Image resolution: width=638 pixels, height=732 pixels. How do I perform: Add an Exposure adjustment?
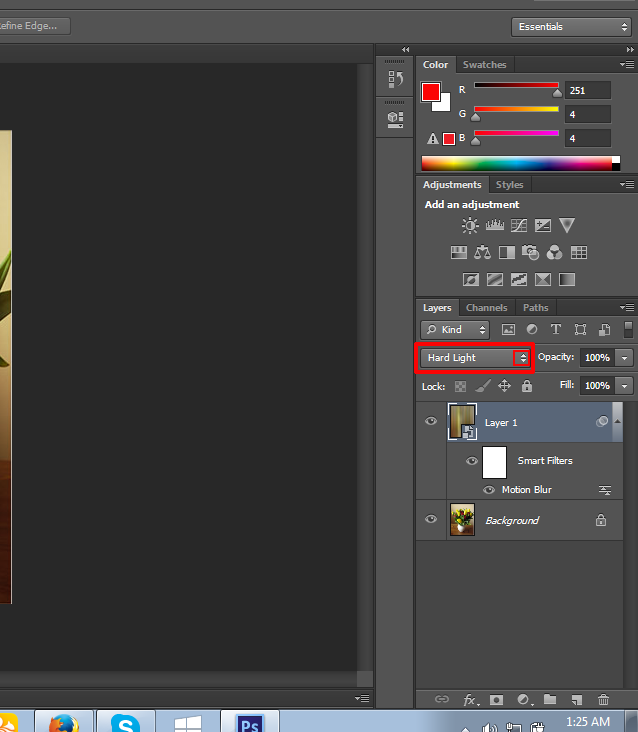543,225
